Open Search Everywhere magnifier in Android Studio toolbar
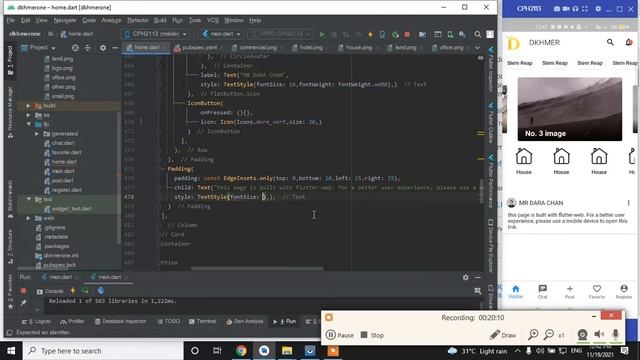This screenshot has height=360, width=640. pyautogui.click(x=478, y=34)
